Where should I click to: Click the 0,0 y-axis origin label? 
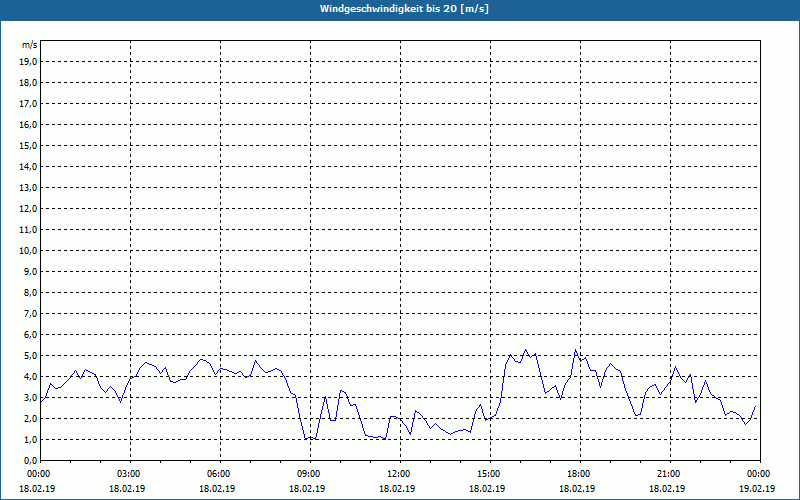pyautogui.click(x=30, y=461)
